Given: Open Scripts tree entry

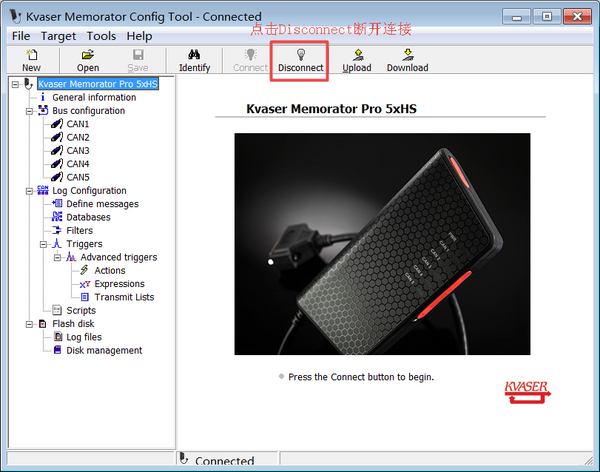Looking at the screenshot, I should 81,310.
